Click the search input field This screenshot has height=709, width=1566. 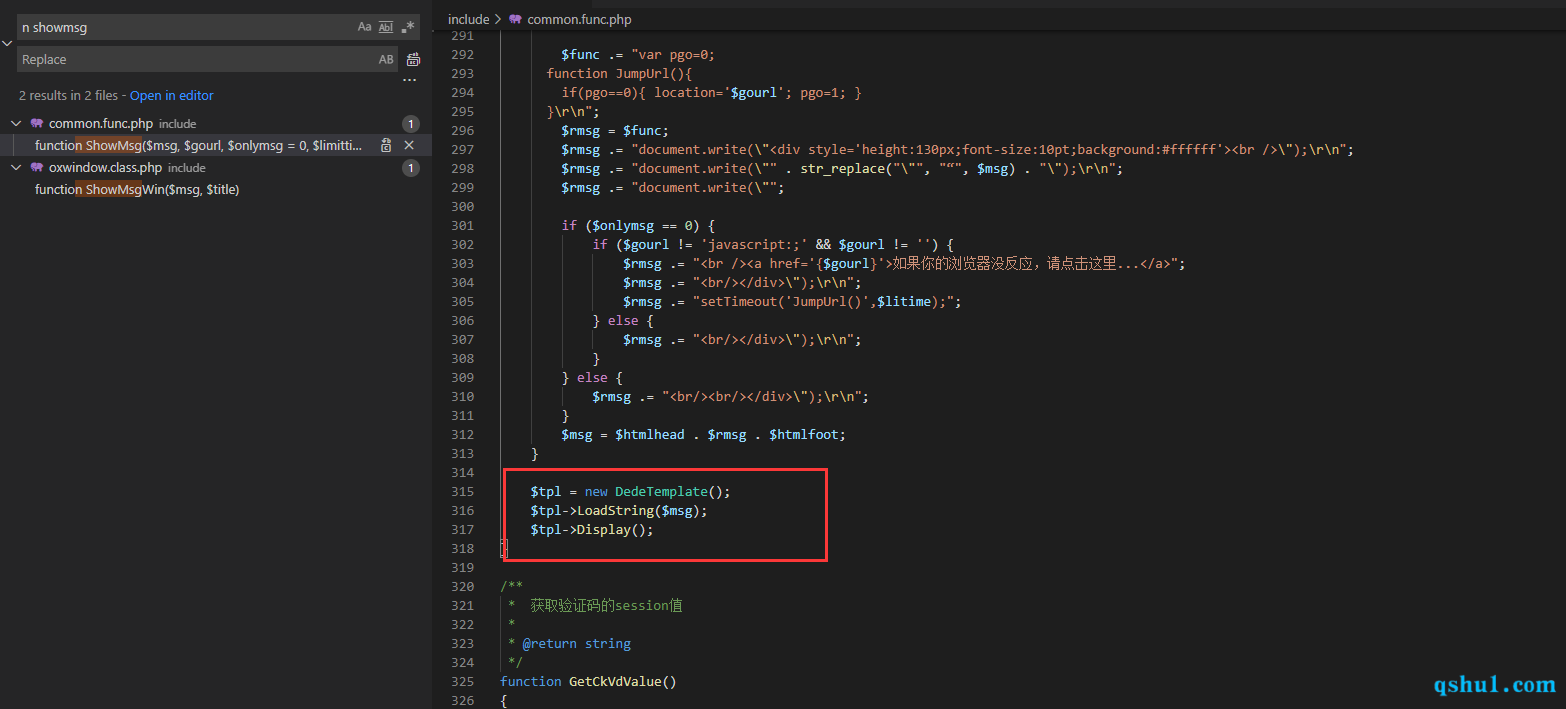click(185, 28)
